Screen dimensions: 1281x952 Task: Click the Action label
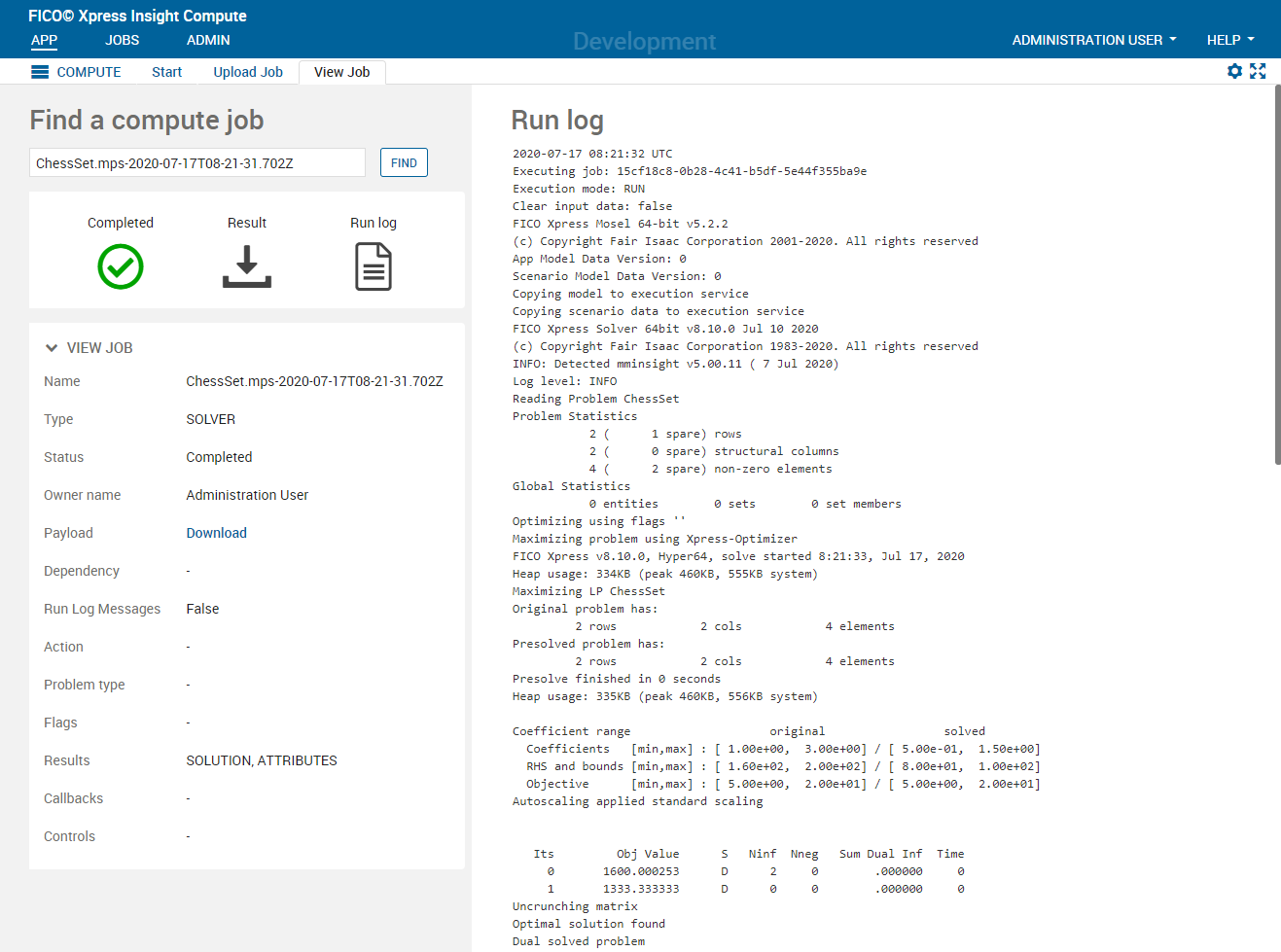pyautogui.click(x=63, y=647)
